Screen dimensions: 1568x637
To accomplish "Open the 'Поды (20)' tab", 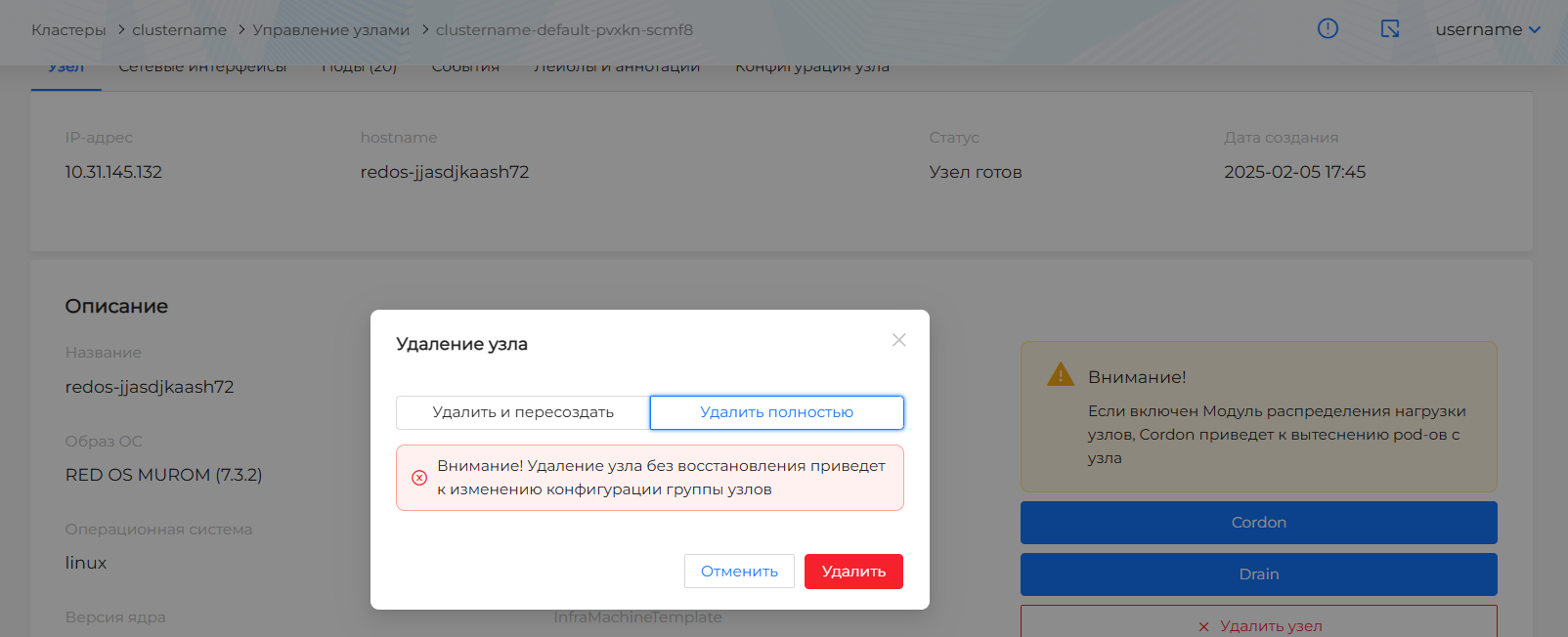I will [x=359, y=68].
